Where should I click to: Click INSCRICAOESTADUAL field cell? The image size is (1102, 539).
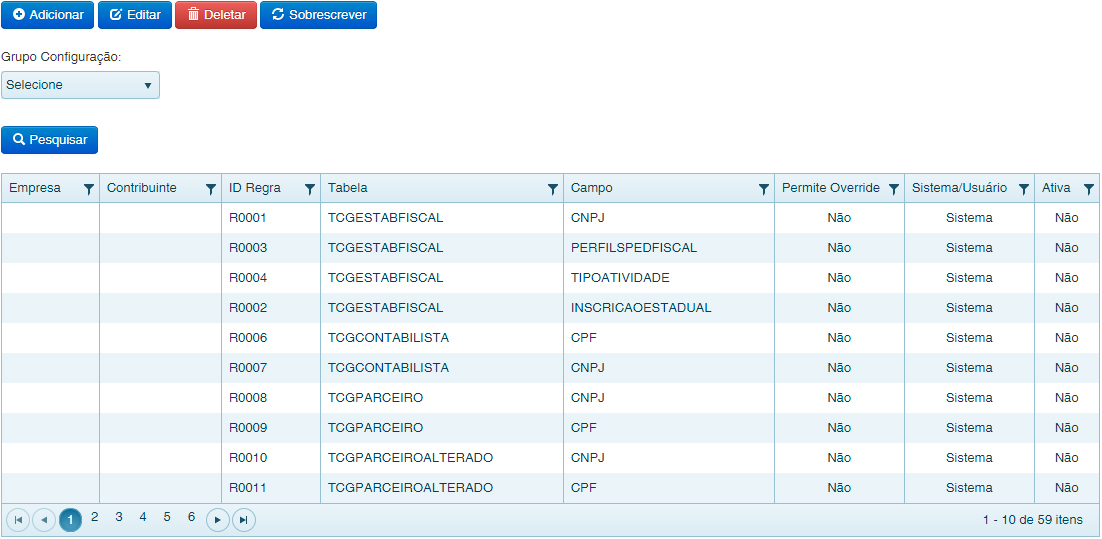coord(669,308)
